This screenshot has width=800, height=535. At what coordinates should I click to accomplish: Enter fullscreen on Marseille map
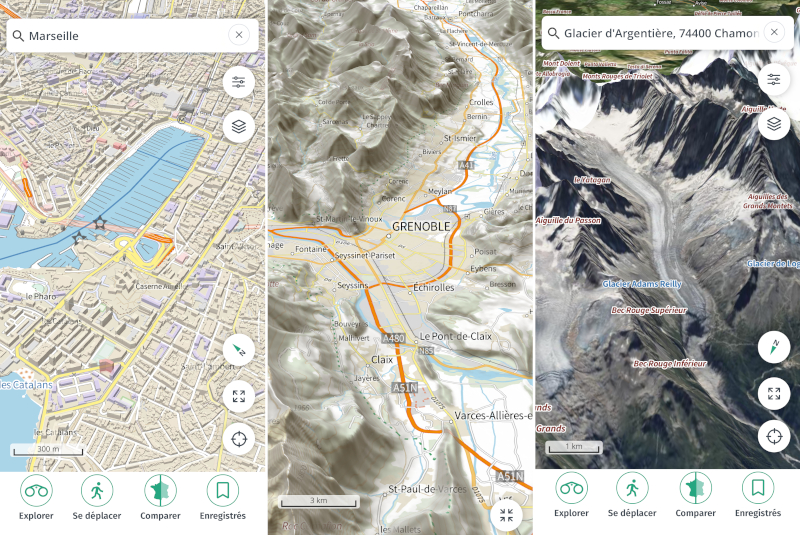[x=239, y=396]
